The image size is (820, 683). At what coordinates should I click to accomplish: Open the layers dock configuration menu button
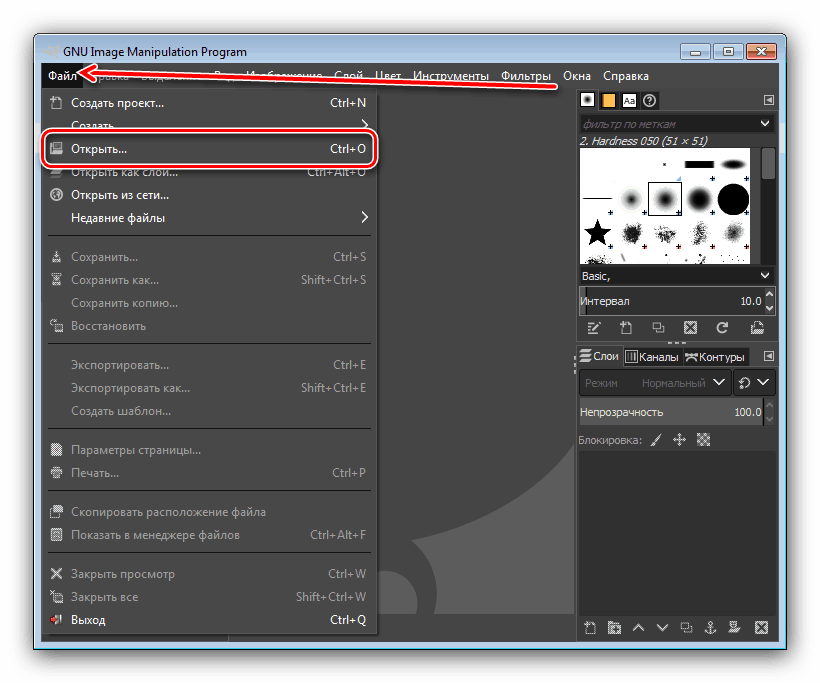(x=768, y=356)
